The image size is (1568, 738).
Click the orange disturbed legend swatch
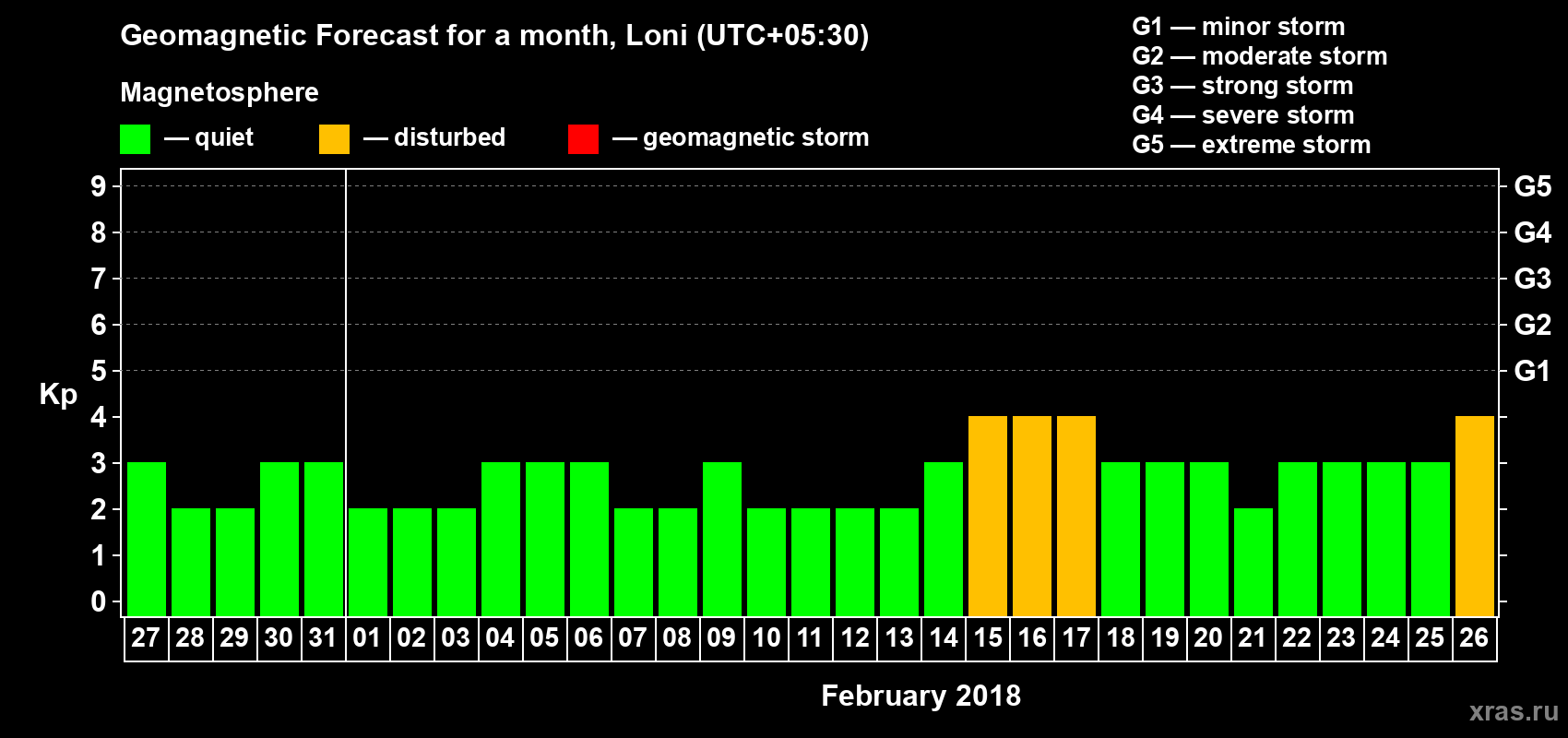(x=334, y=139)
